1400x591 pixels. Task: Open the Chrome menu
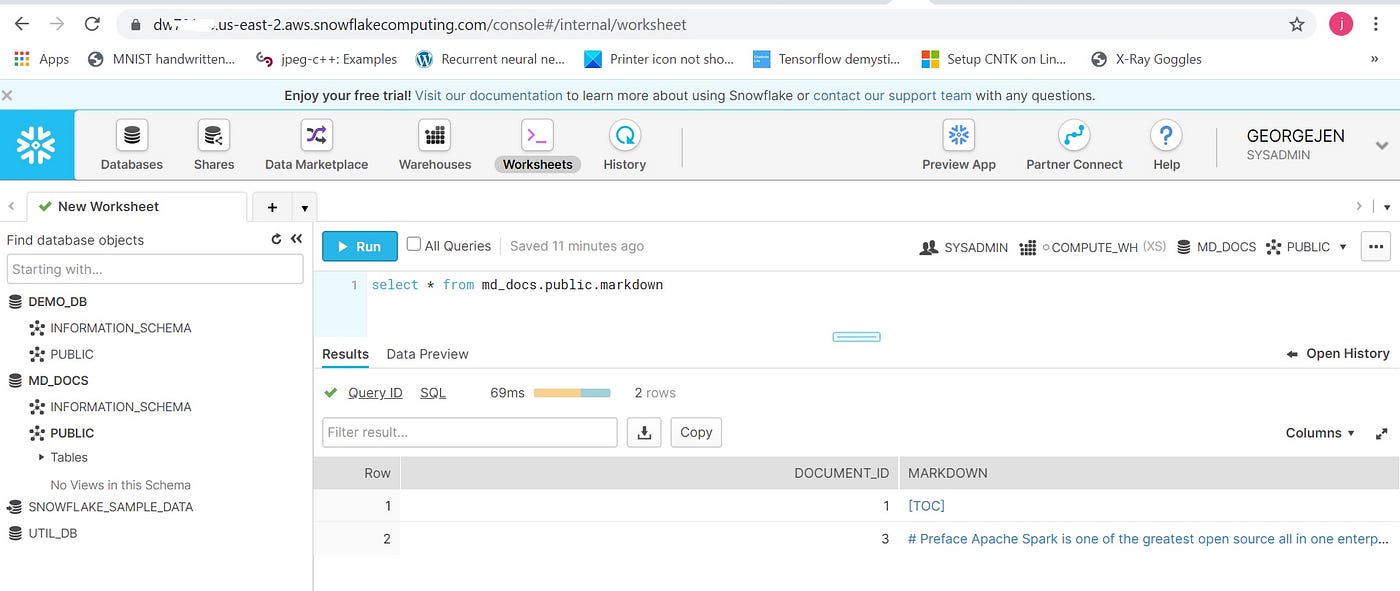[1377, 24]
